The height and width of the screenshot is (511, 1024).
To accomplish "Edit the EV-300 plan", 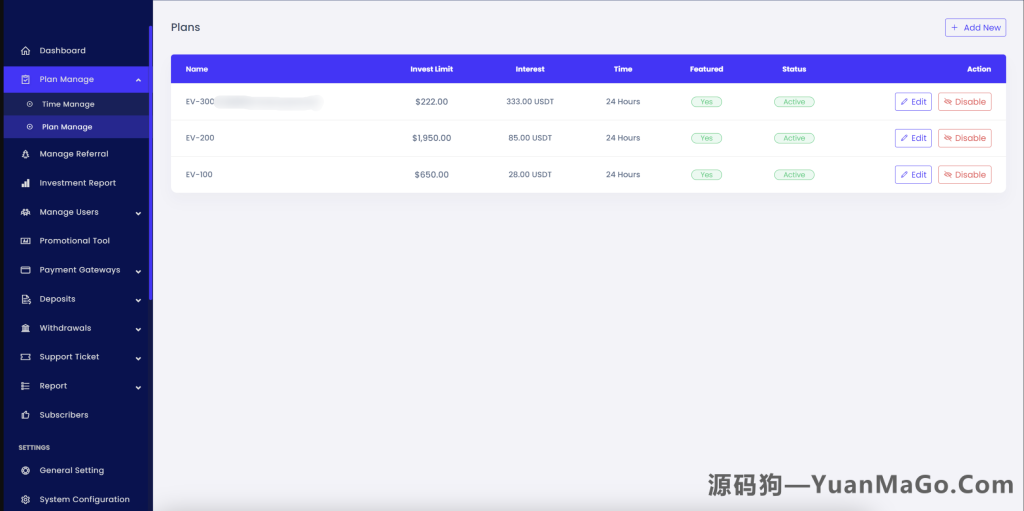I will (913, 102).
